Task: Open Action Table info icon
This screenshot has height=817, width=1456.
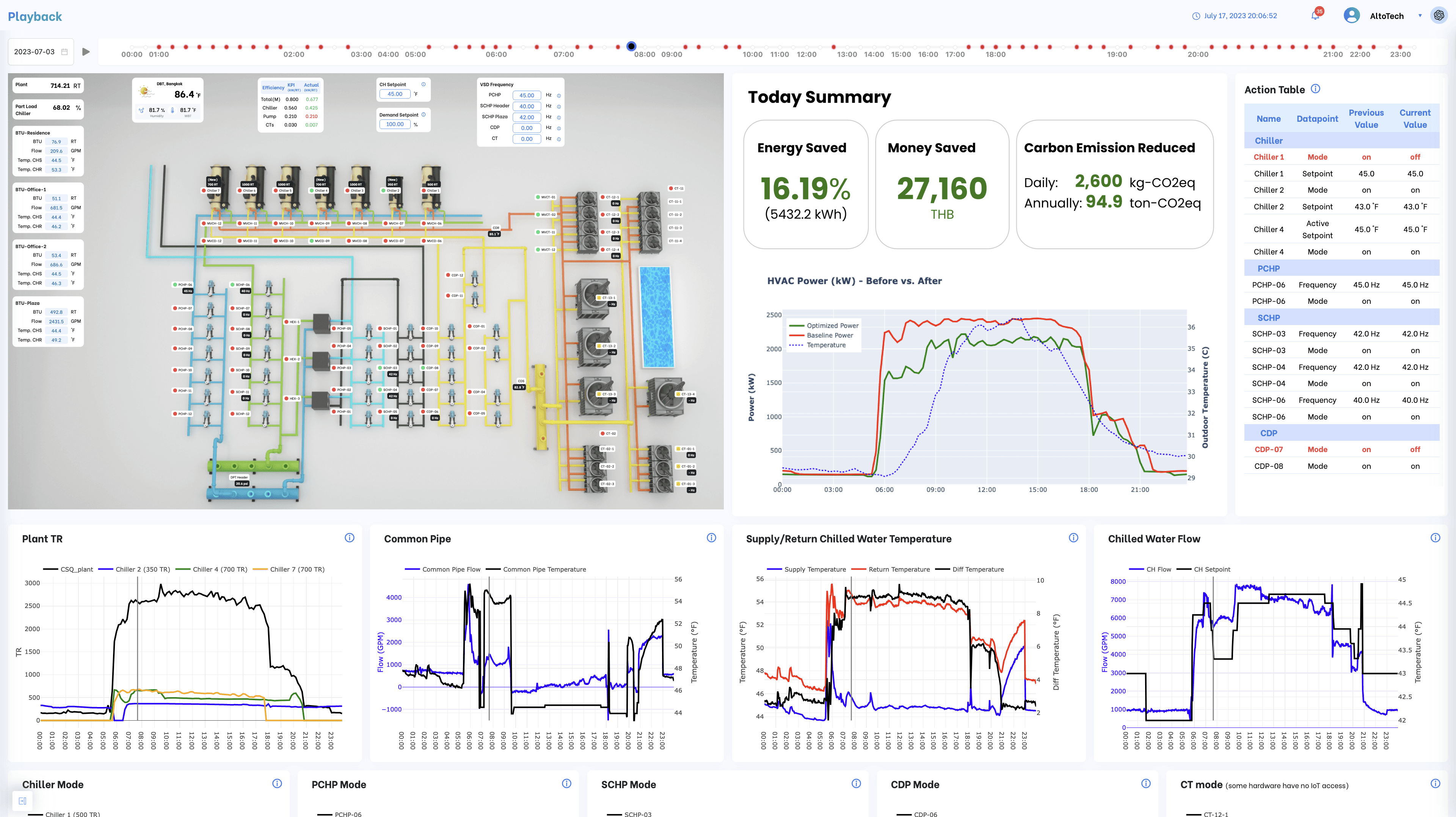Action: 1315,89
